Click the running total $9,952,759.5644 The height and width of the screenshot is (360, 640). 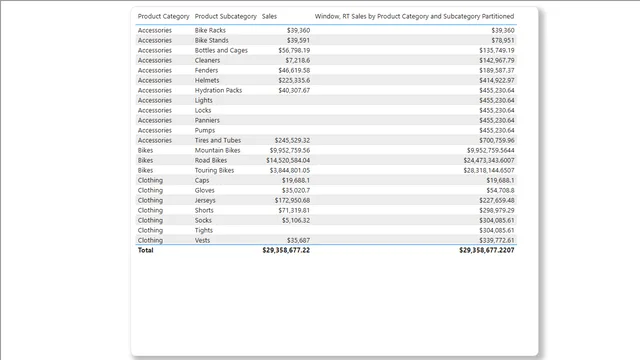491,150
